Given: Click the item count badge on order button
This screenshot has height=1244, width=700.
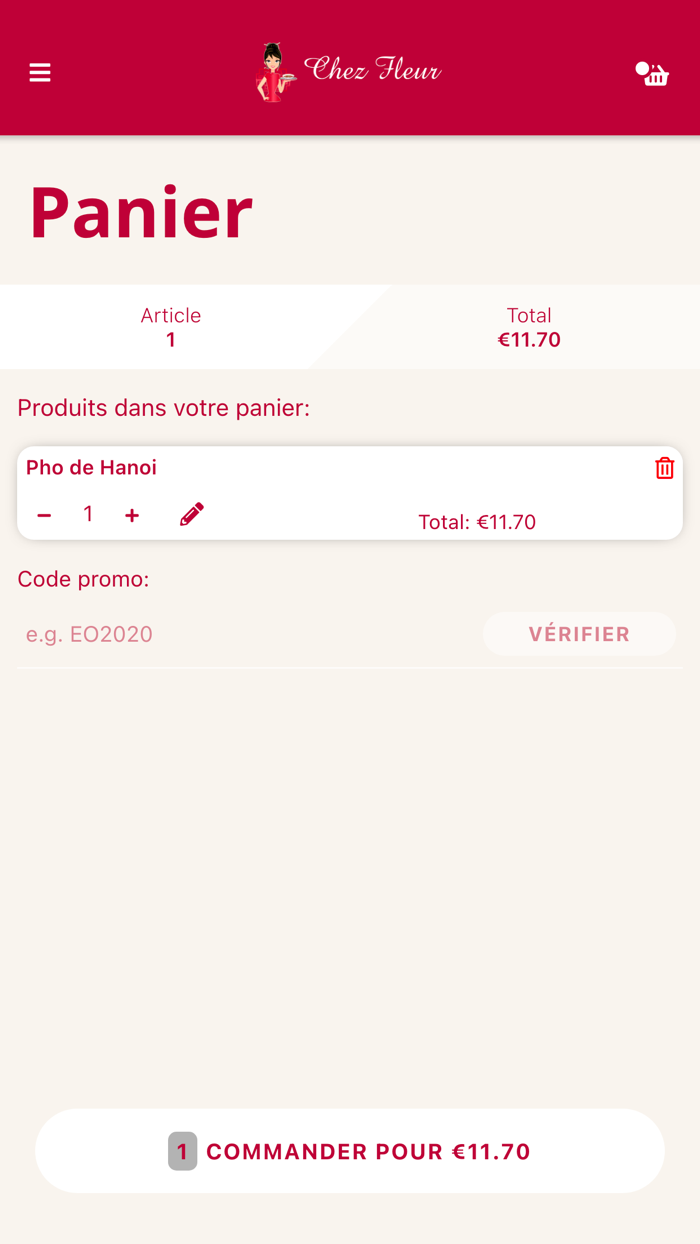Looking at the screenshot, I should pyautogui.click(x=182, y=1151).
